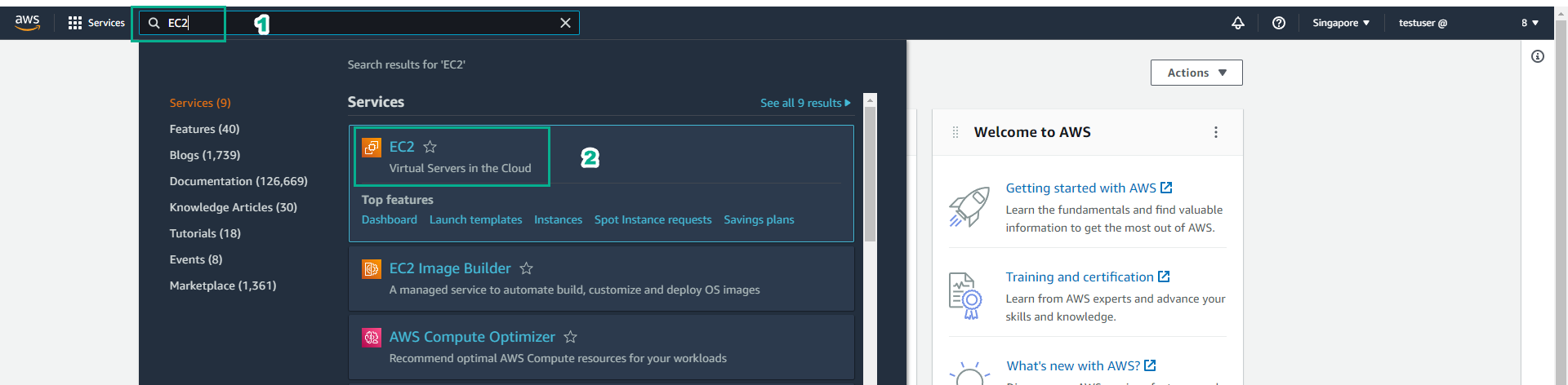The height and width of the screenshot is (385, 1568).
Task: Select Services (9) filter
Action: click(x=200, y=103)
